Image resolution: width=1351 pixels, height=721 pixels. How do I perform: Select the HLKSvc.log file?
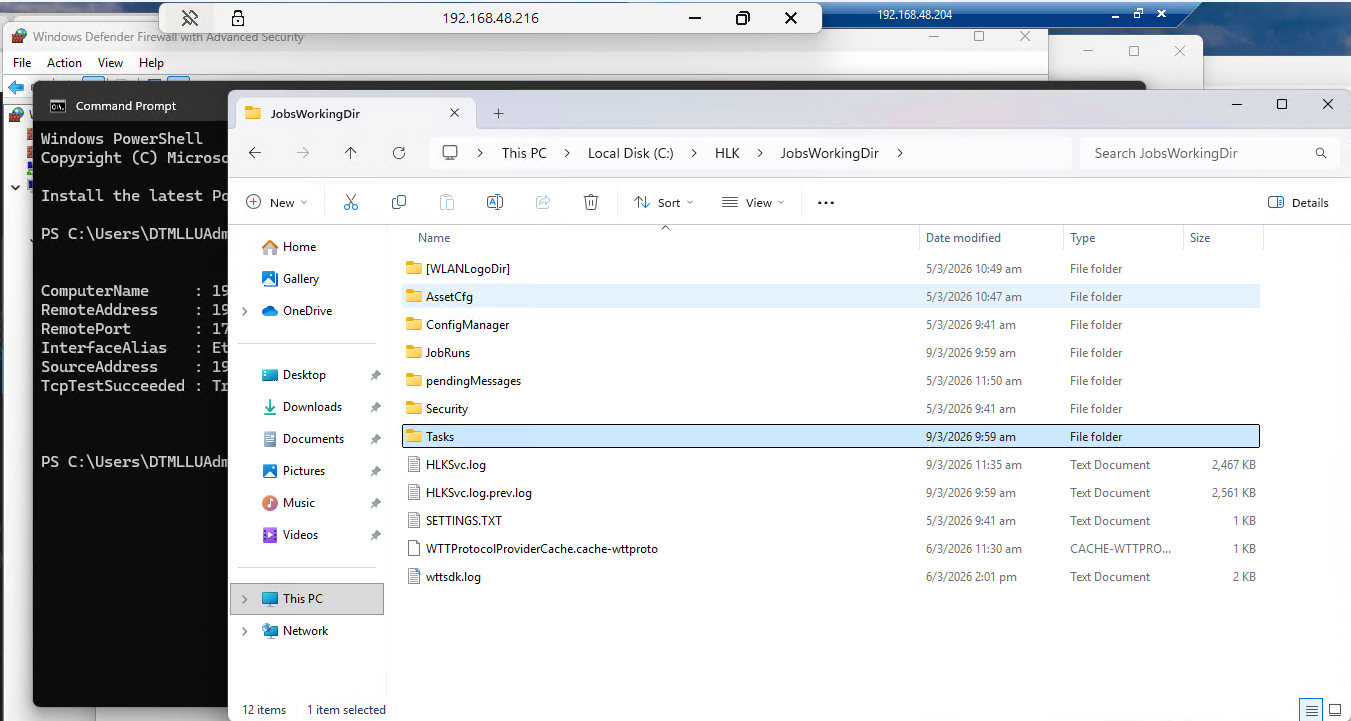coord(830,465)
